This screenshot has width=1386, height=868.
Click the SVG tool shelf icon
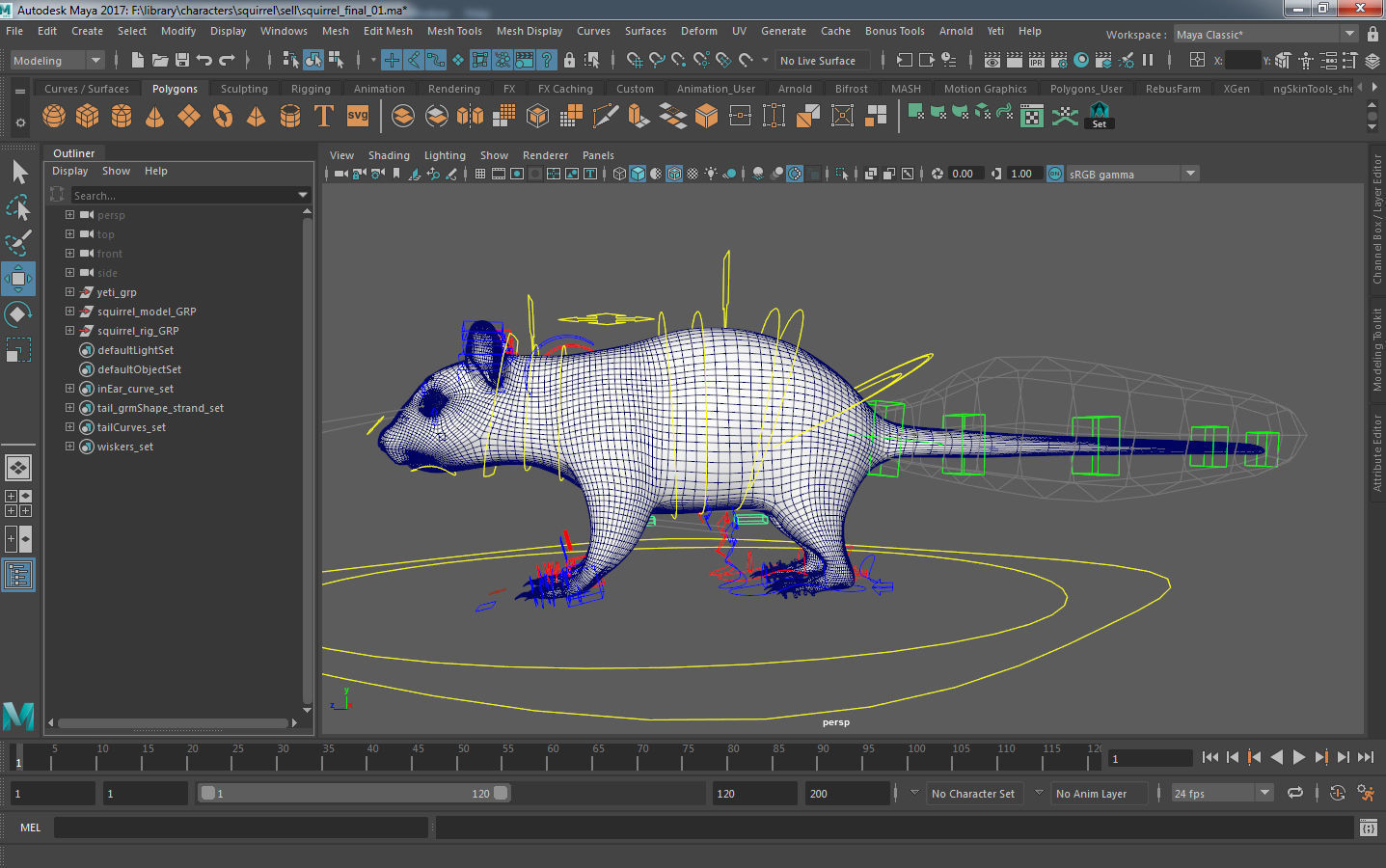coord(358,117)
